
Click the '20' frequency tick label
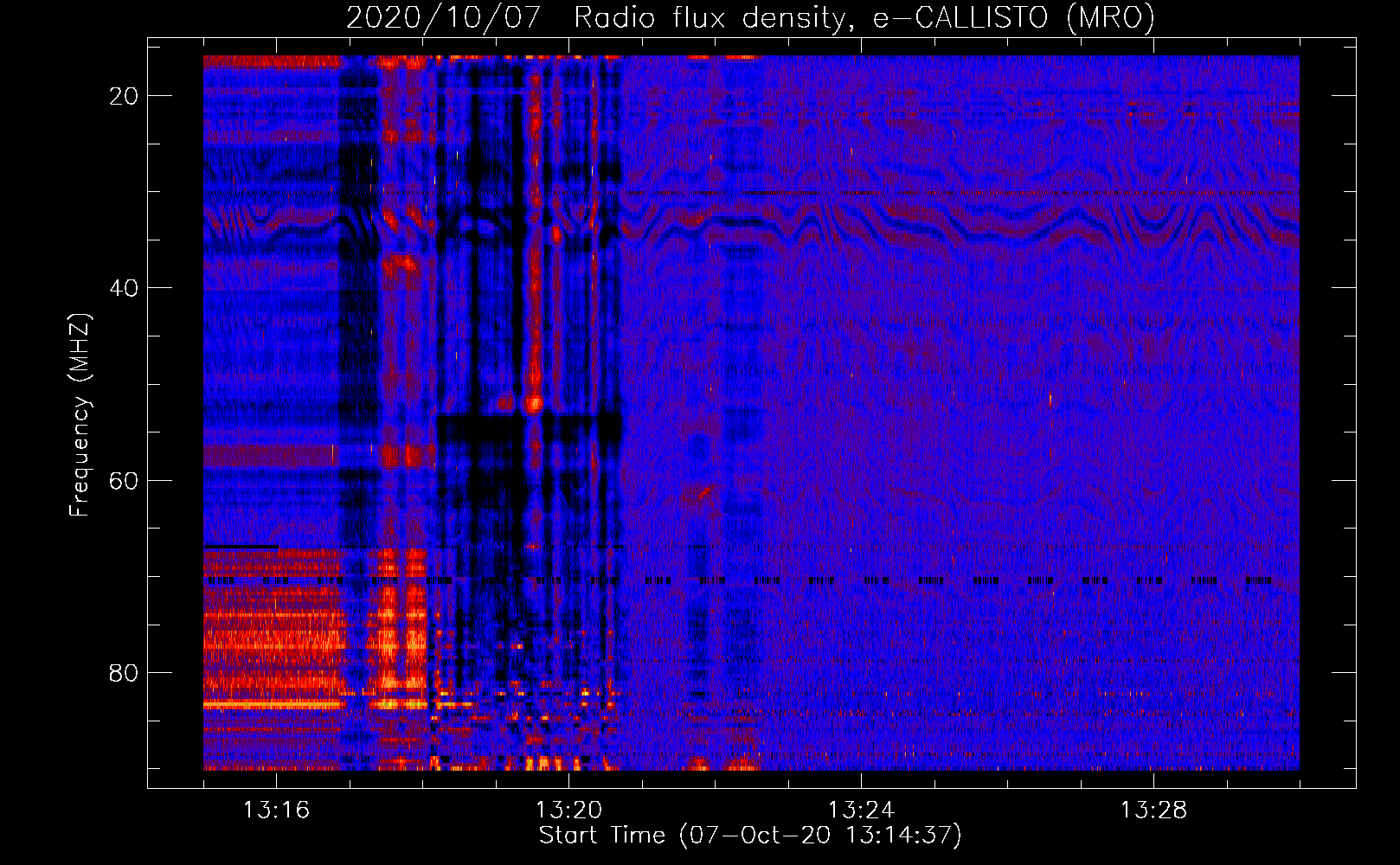click(x=125, y=96)
